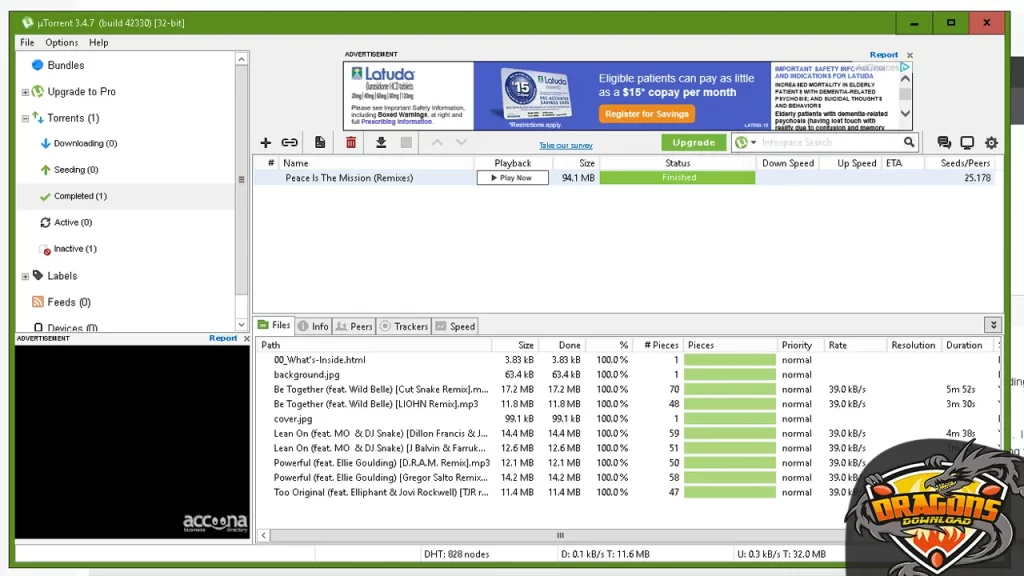Viewport: 1024px width, 576px height.
Task: Open Preferences gear icon
Action: 991,143
